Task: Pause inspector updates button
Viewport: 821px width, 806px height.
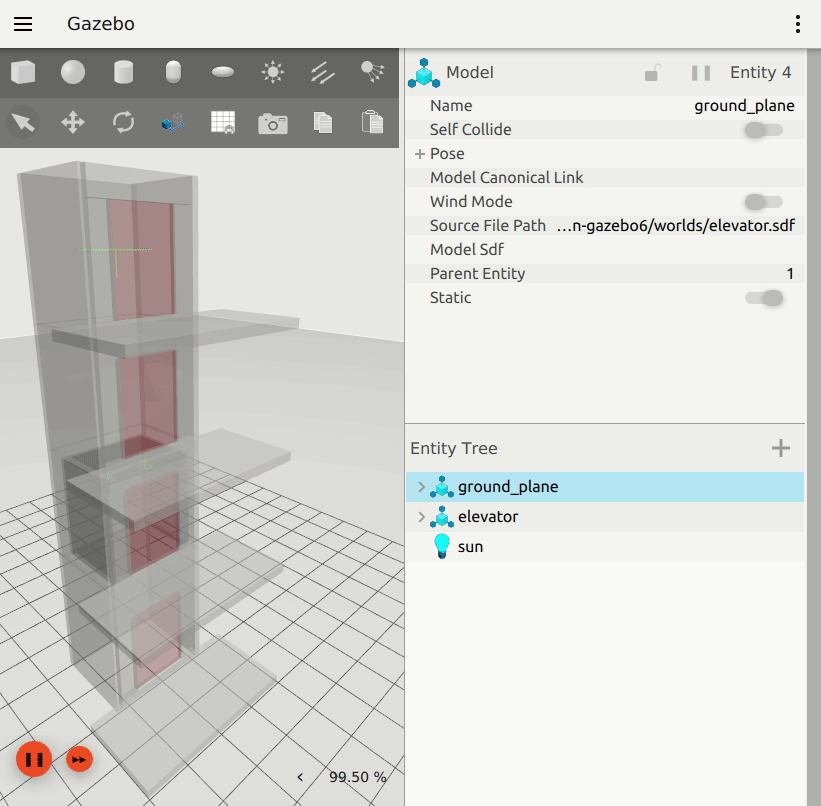Action: (x=701, y=73)
